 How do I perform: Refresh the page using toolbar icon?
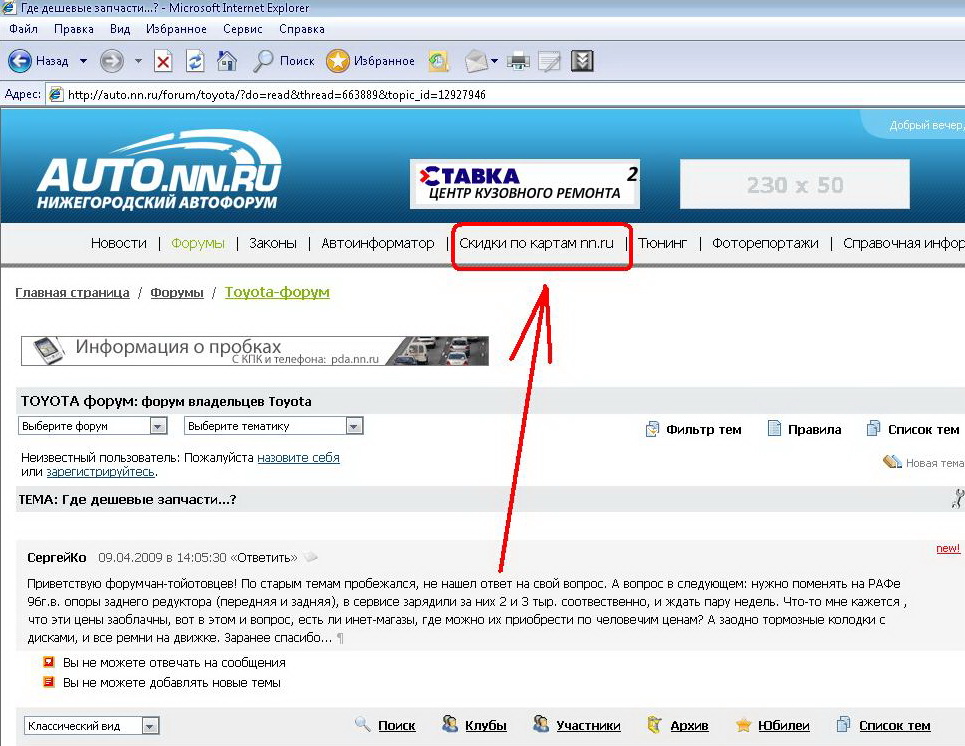click(x=195, y=61)
